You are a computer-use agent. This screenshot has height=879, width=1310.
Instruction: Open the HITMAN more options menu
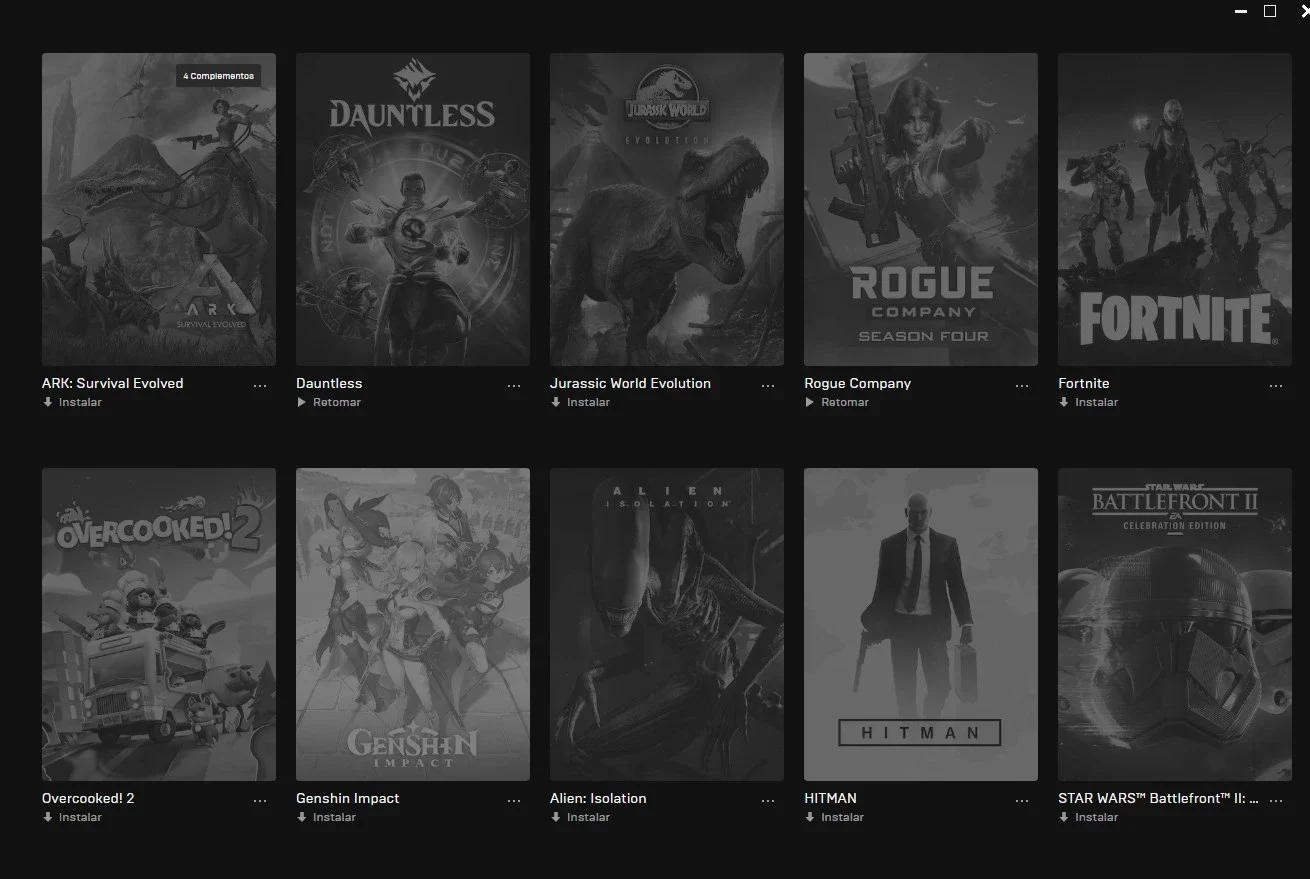click(1022, 800)
